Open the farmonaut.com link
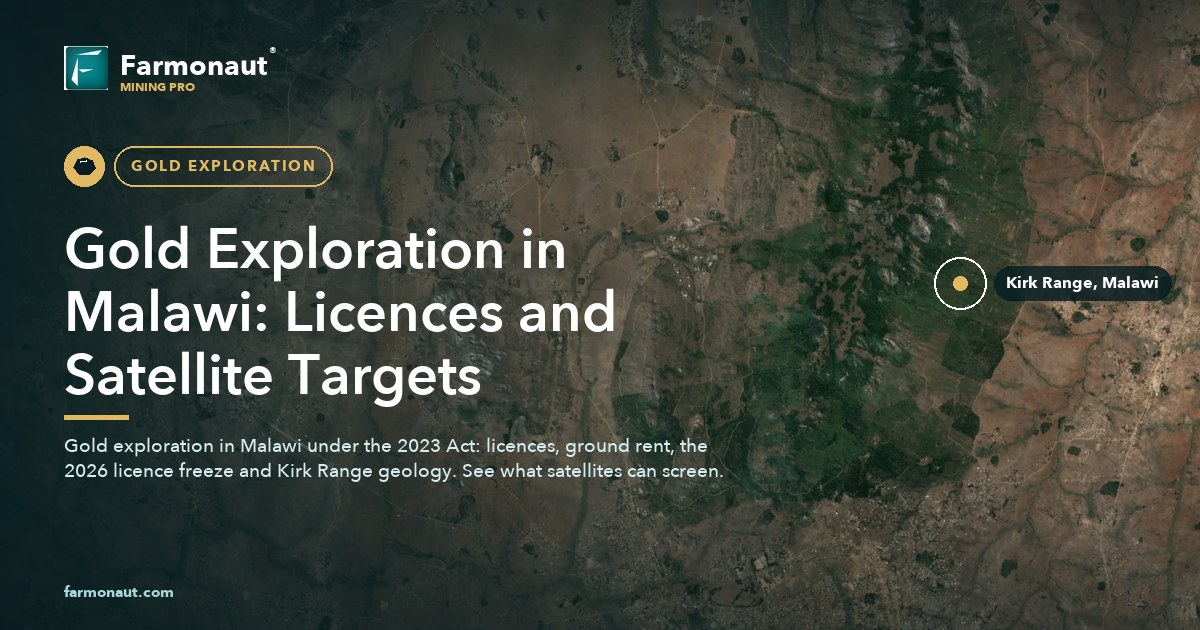 (x=118, y=592)
